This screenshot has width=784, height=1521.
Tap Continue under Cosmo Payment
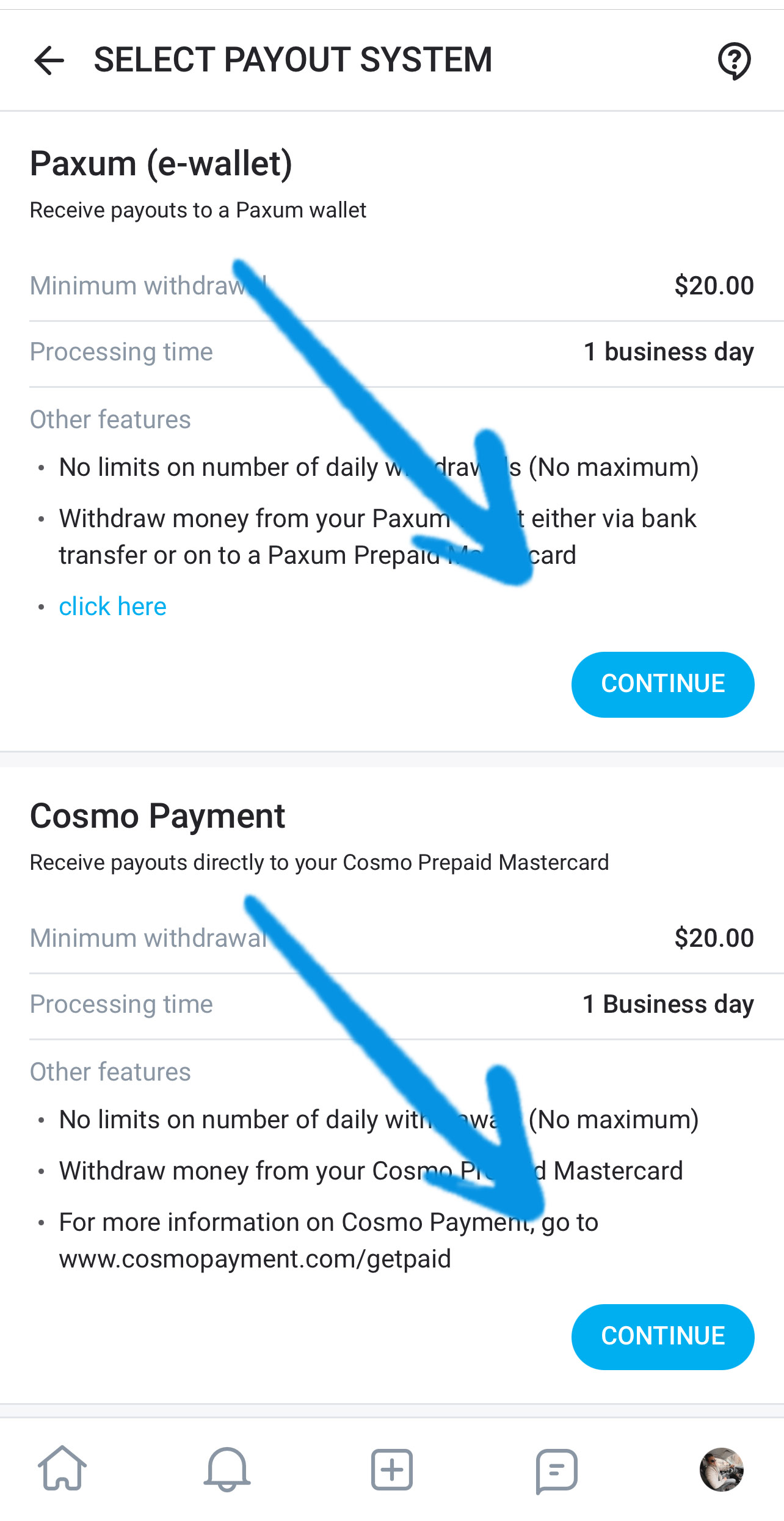(662, 1336)
